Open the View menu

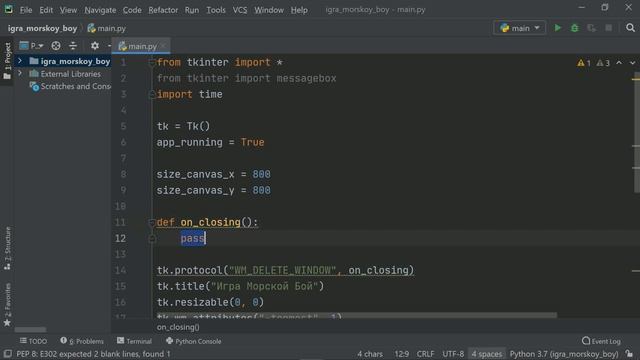68,10
